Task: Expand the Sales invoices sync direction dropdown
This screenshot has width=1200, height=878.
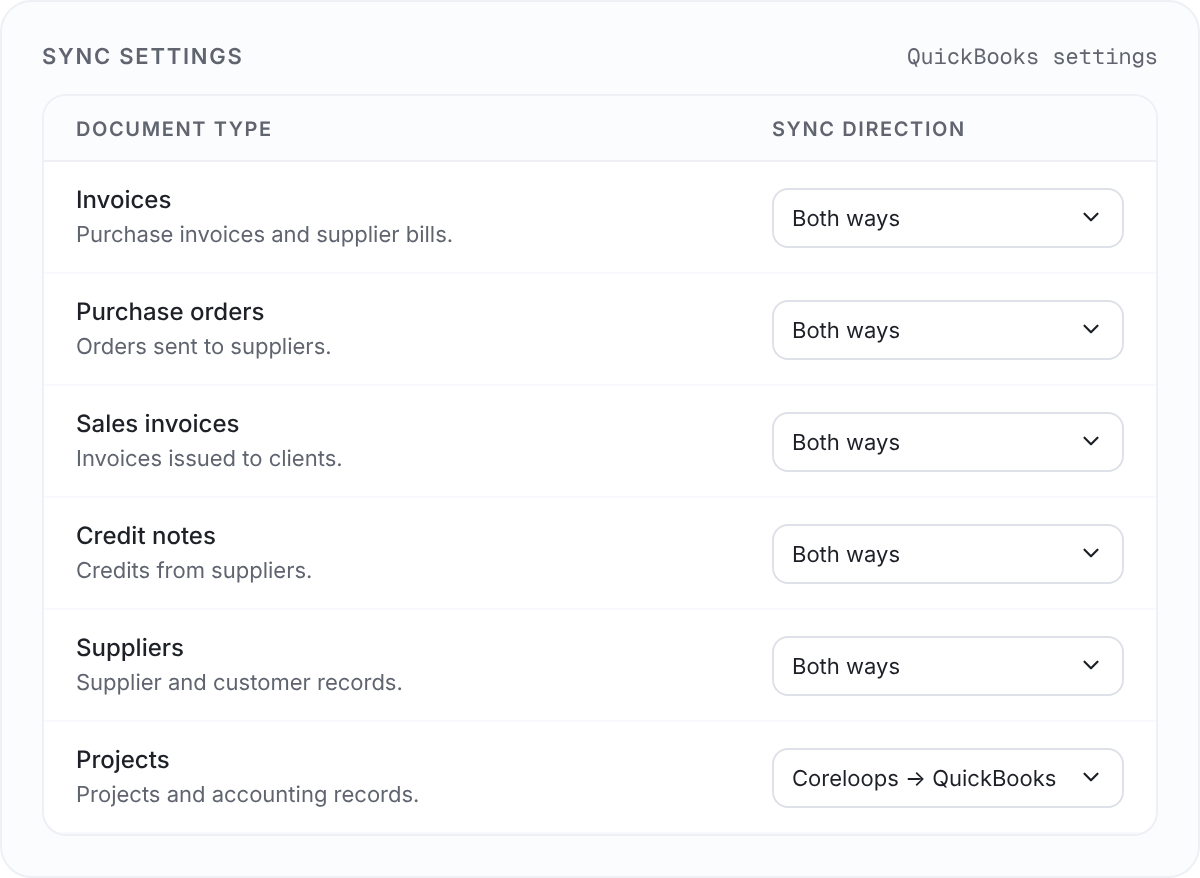Action: tap(947, 442)
